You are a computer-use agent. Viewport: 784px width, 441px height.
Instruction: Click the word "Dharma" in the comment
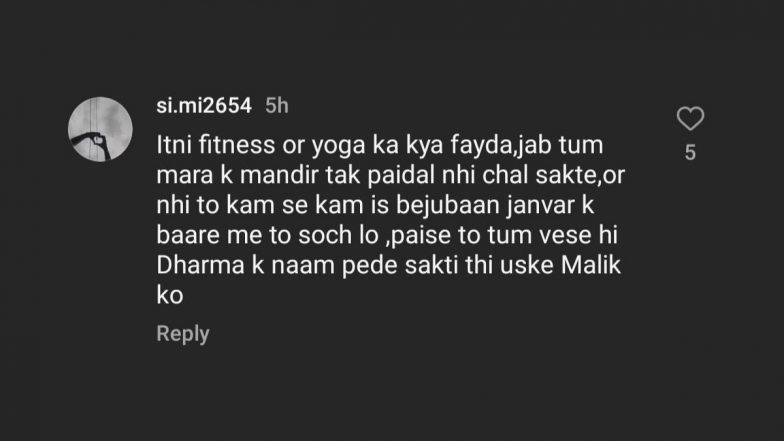point(200,265)
